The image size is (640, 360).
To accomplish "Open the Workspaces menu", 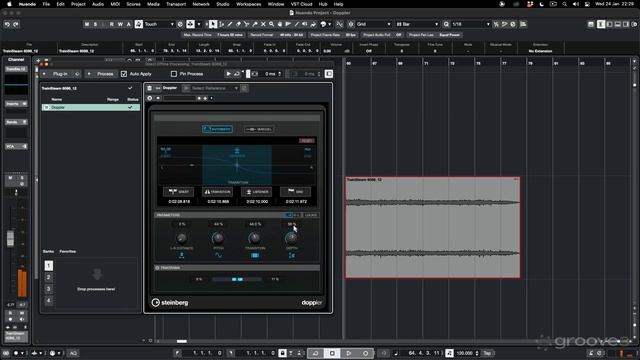I will tap(249, 4).
